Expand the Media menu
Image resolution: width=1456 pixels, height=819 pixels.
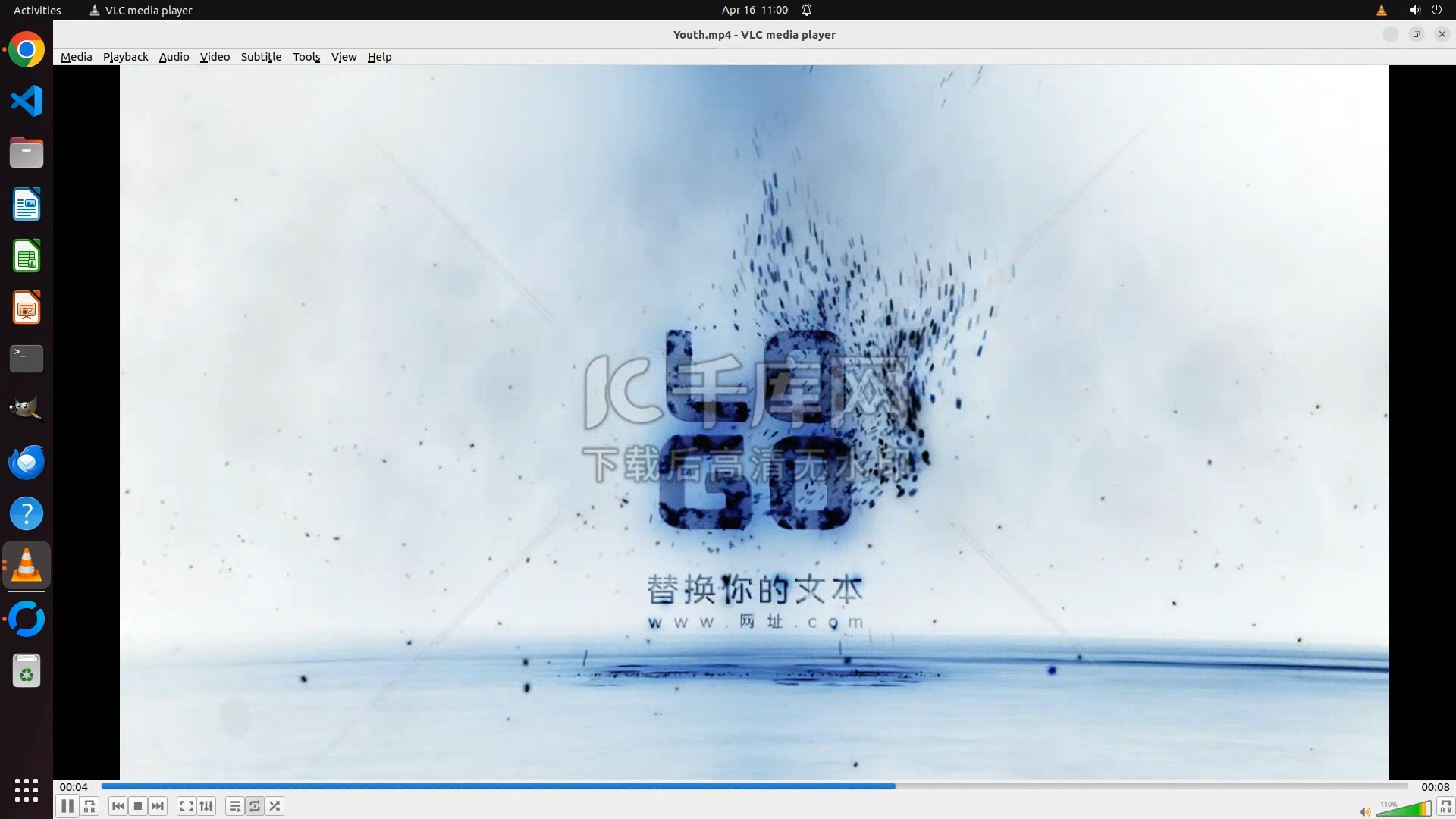point(76,57)
